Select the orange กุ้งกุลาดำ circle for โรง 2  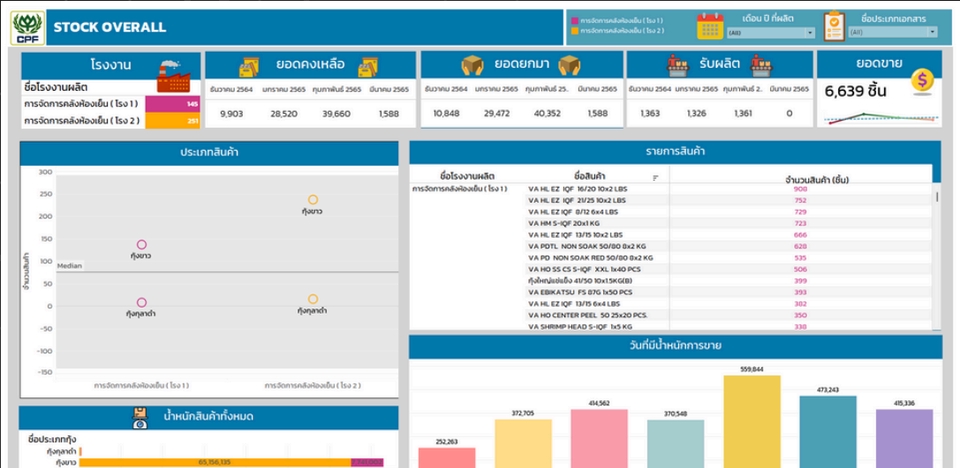click(x=313, y=299)
